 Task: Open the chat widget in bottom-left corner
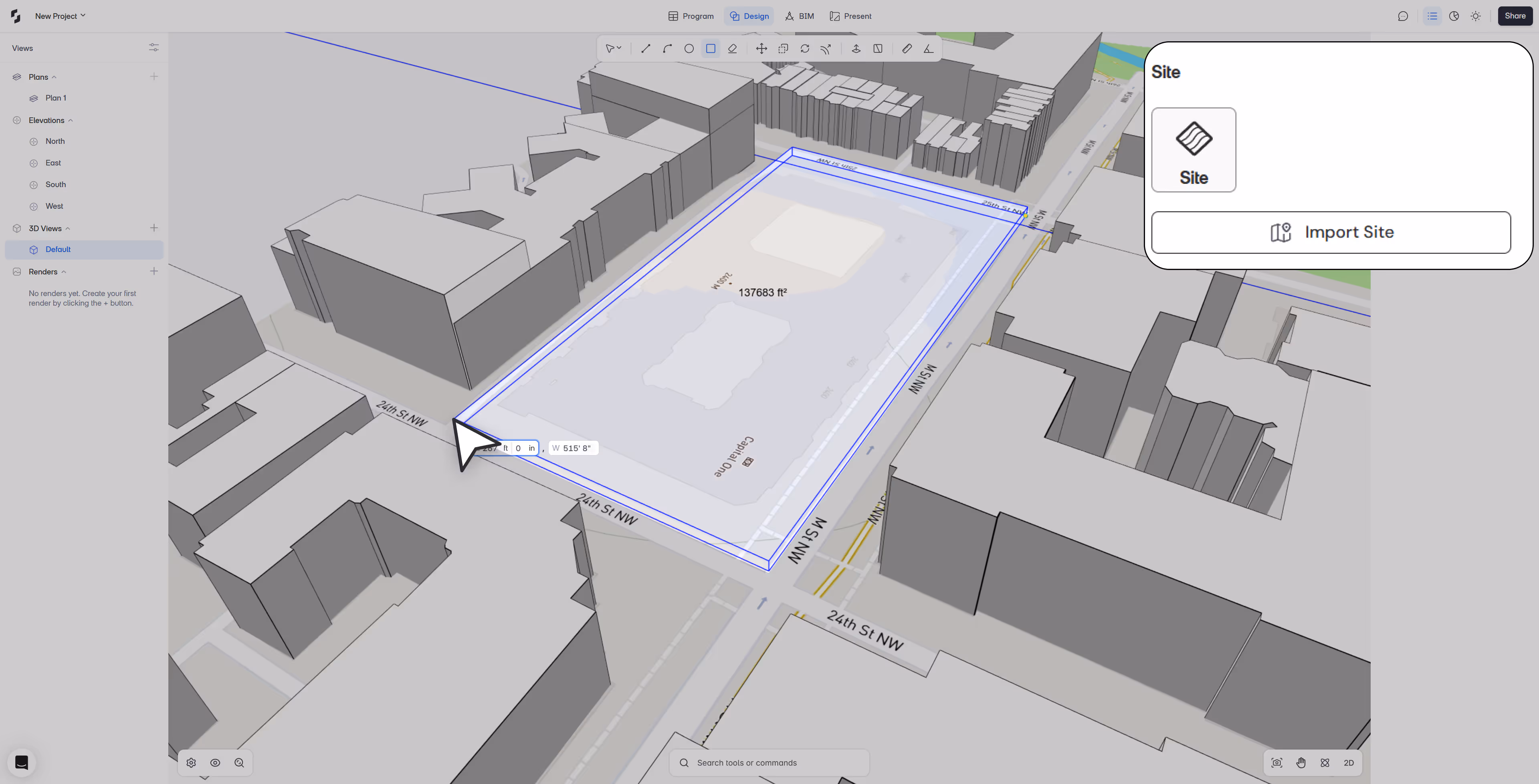(x=22, y=762)
